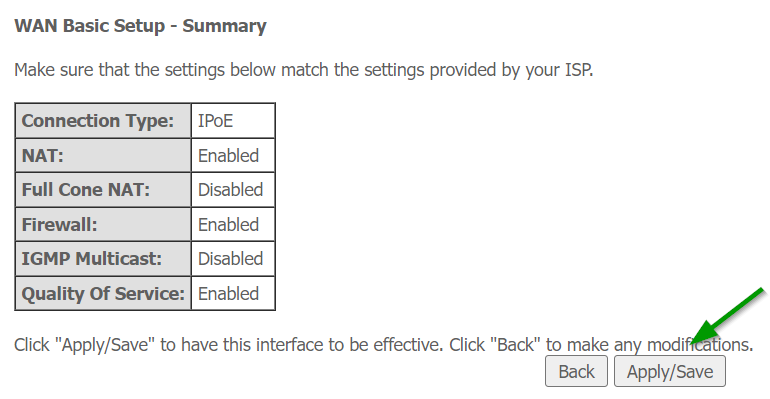Image resolution: width=770 pixels, height=399 pixels.
Task: Click the word "modifications" in bottom text
Action: (698, 345)
